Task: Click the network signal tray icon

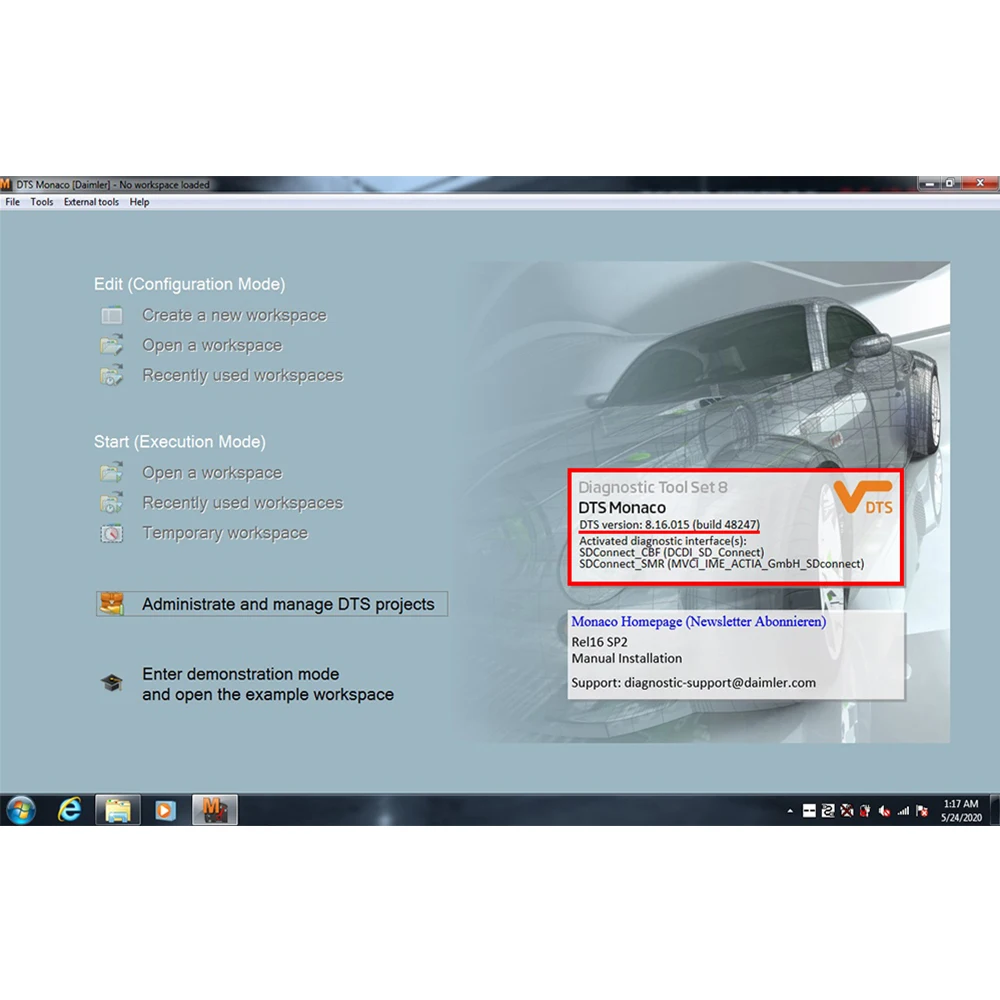Action: click(903, 811)
